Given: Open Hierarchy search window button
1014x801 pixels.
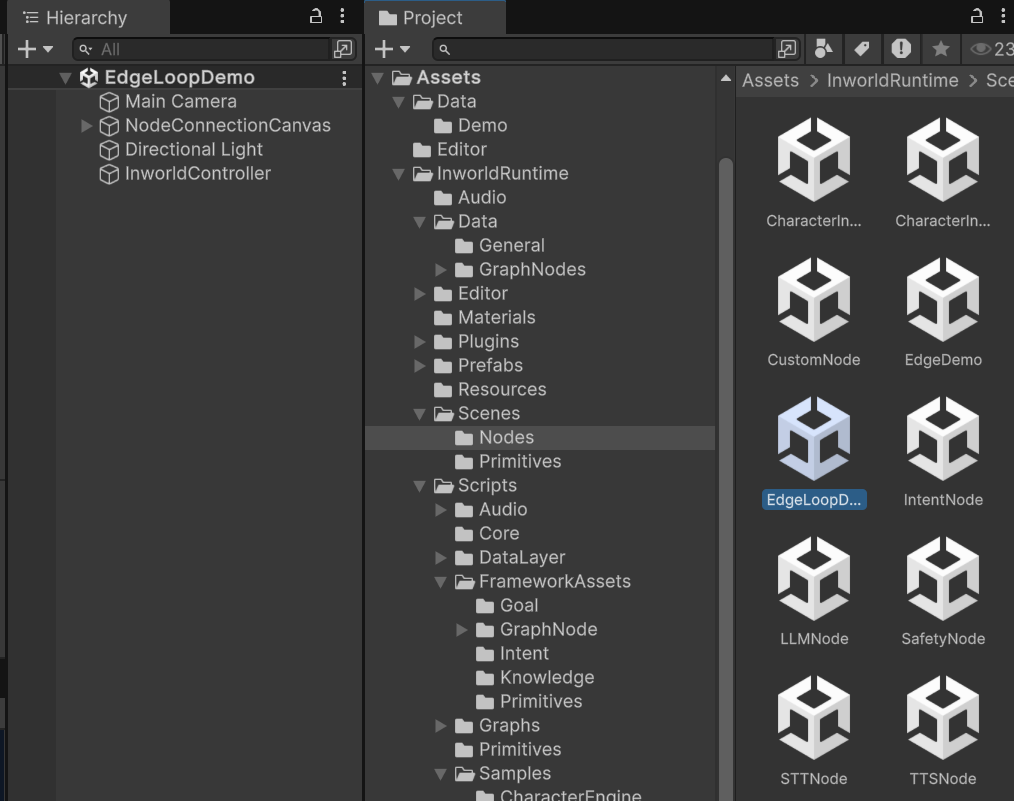Looking at the screenshot, I should point(343,49).
